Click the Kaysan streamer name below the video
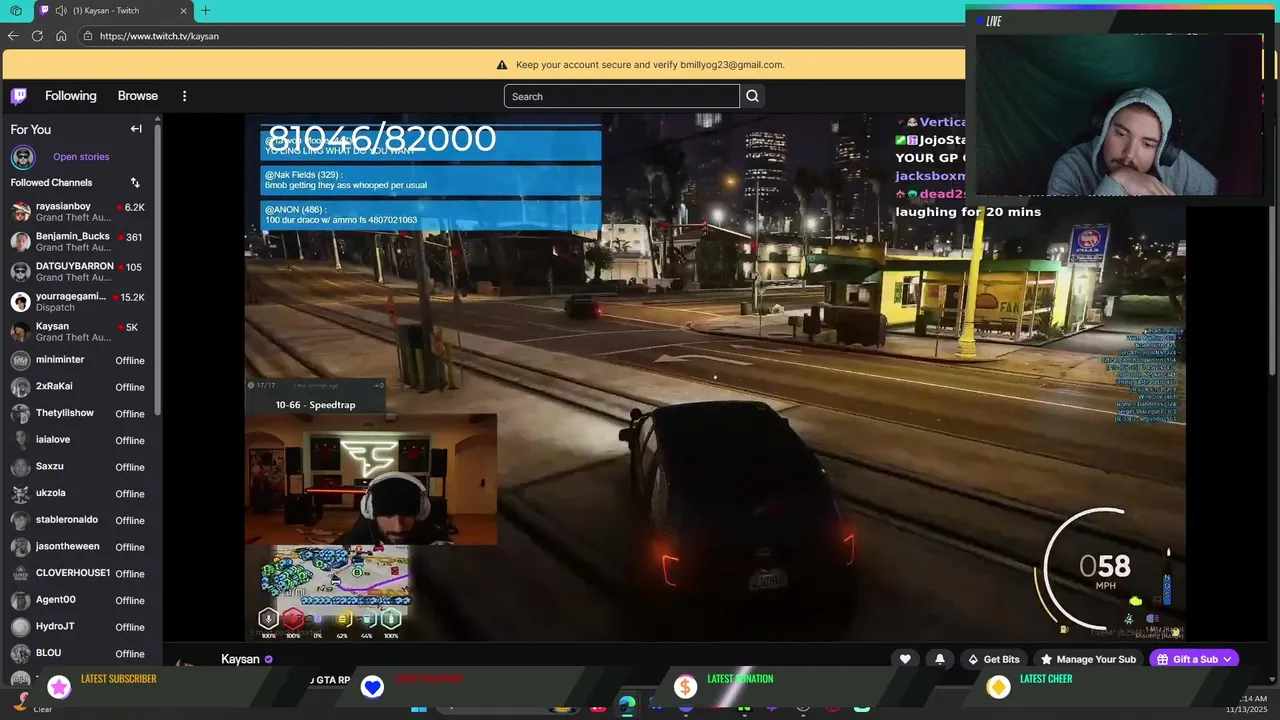The height and width of the screenshot is (720, 1280). click(240, 659)
